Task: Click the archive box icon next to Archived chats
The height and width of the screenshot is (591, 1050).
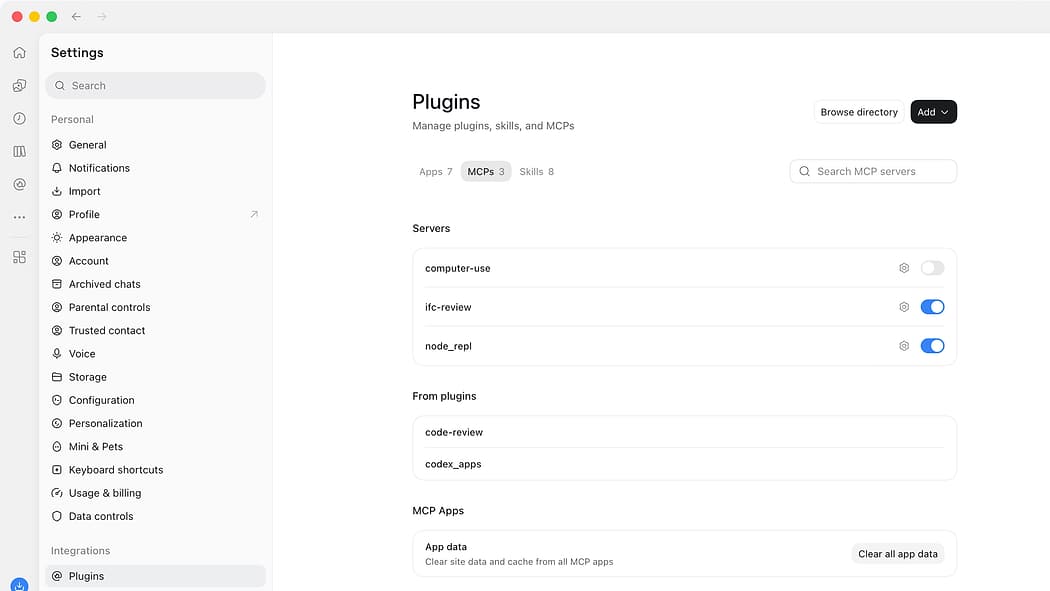Action: [57, 284]
